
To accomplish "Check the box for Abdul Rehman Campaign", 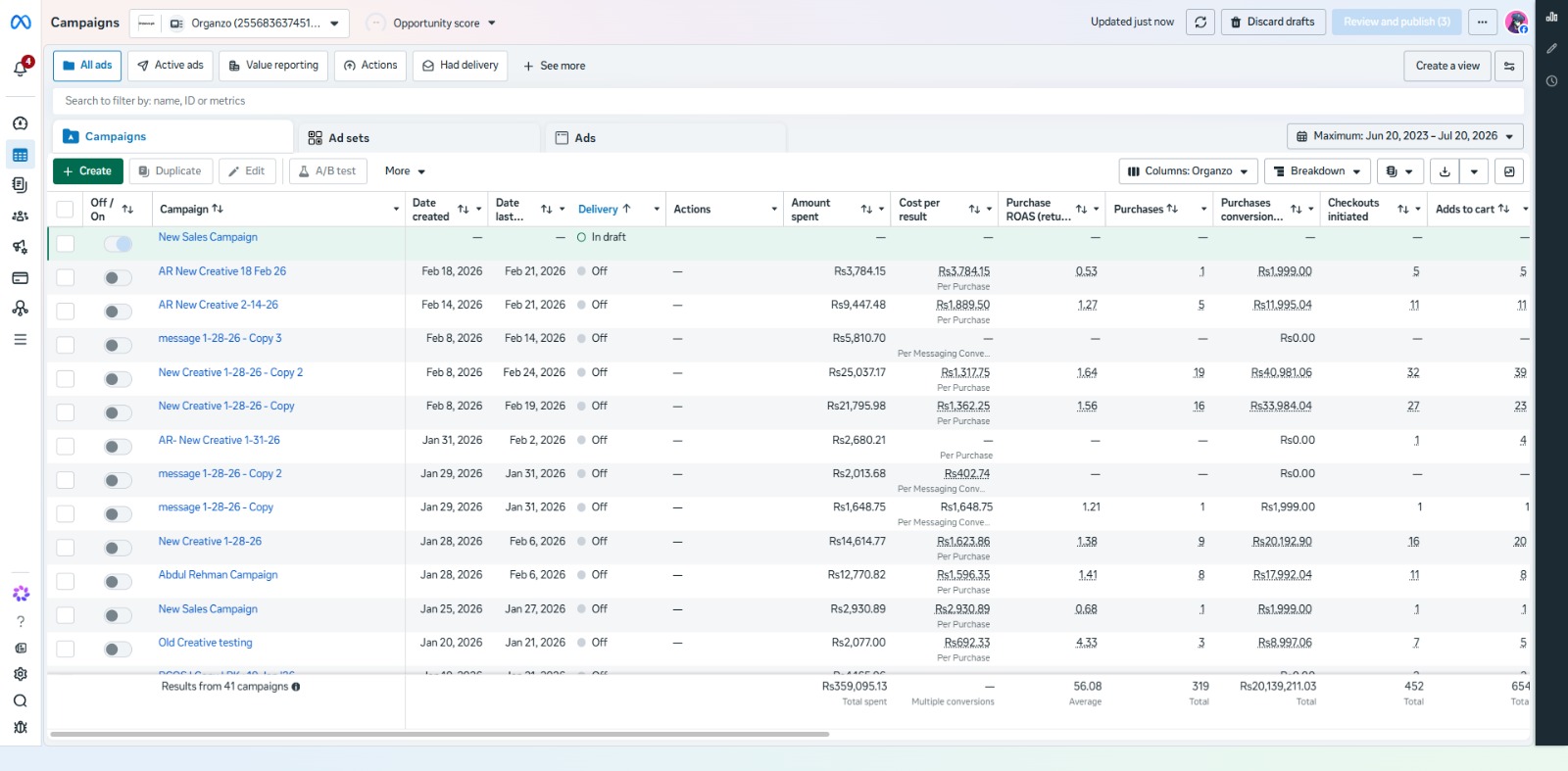I will pos(66,582).
